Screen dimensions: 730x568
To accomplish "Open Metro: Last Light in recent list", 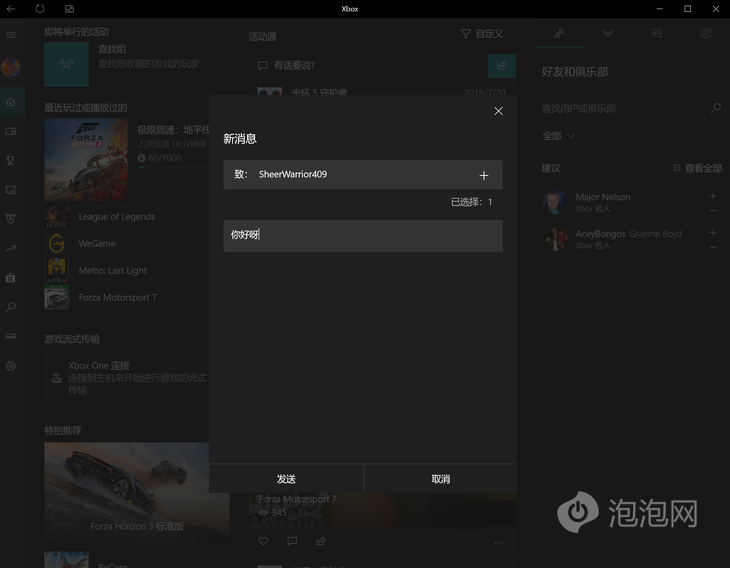I will pyautogui.click(x=126, y=270).
